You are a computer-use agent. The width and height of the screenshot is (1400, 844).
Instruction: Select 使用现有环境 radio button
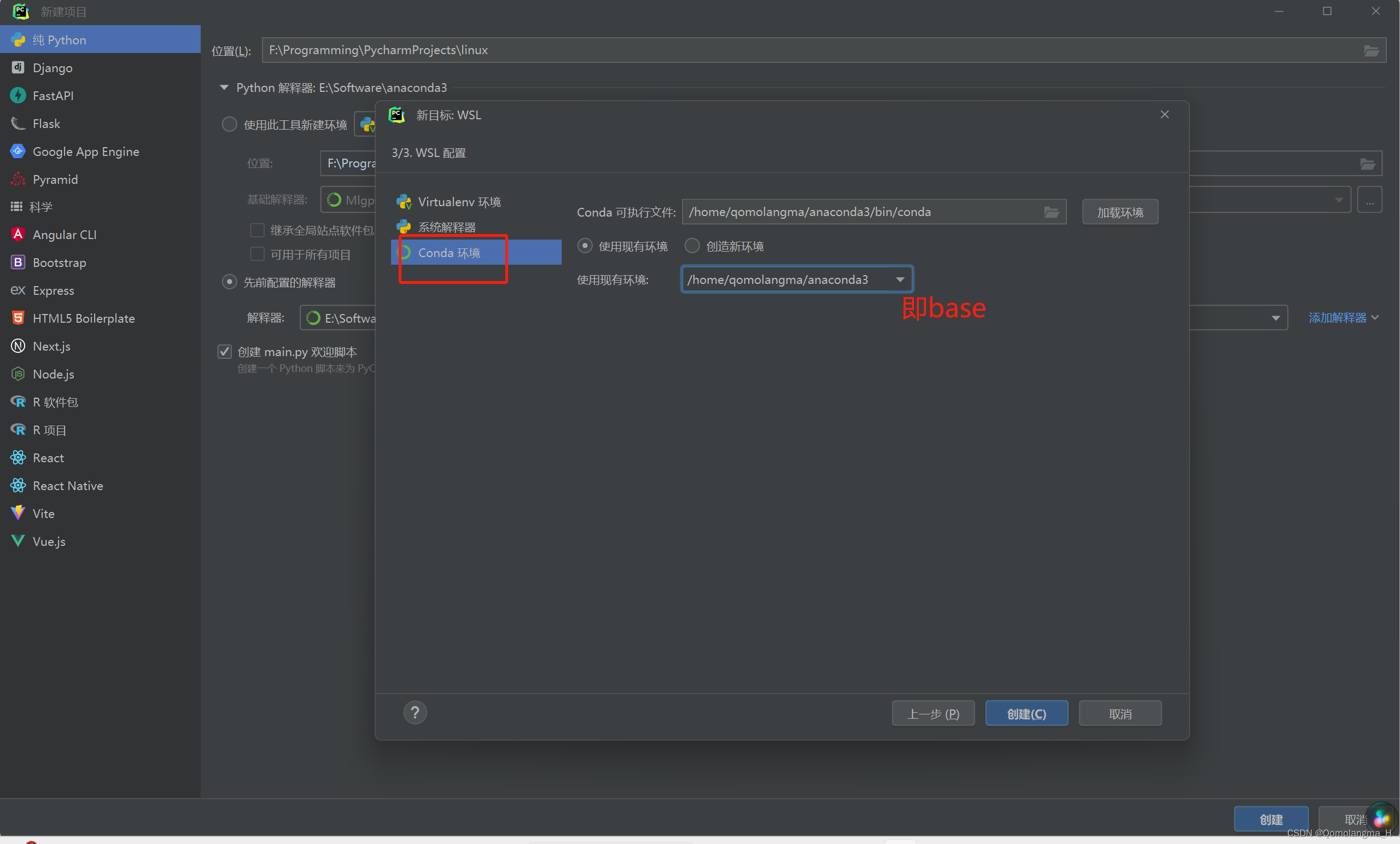585,246
